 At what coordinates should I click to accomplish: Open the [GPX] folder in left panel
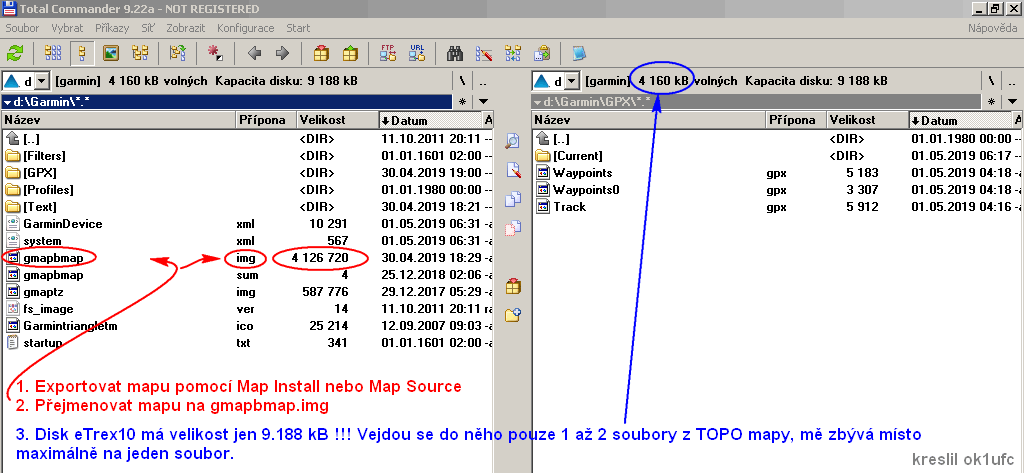coord(40,173)
